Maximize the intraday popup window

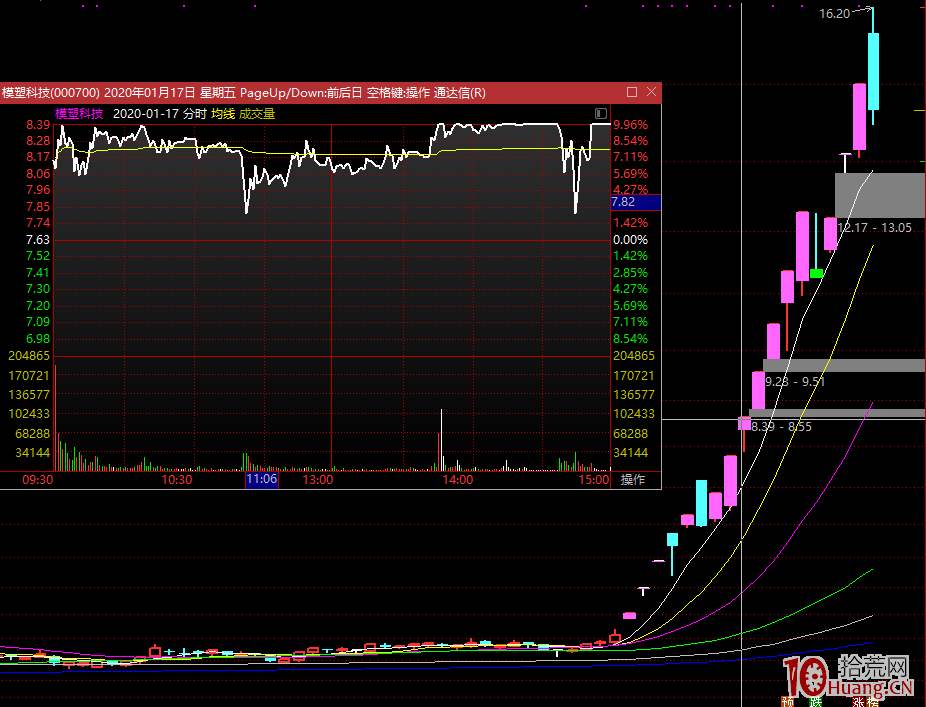click(x=632, y=92)
